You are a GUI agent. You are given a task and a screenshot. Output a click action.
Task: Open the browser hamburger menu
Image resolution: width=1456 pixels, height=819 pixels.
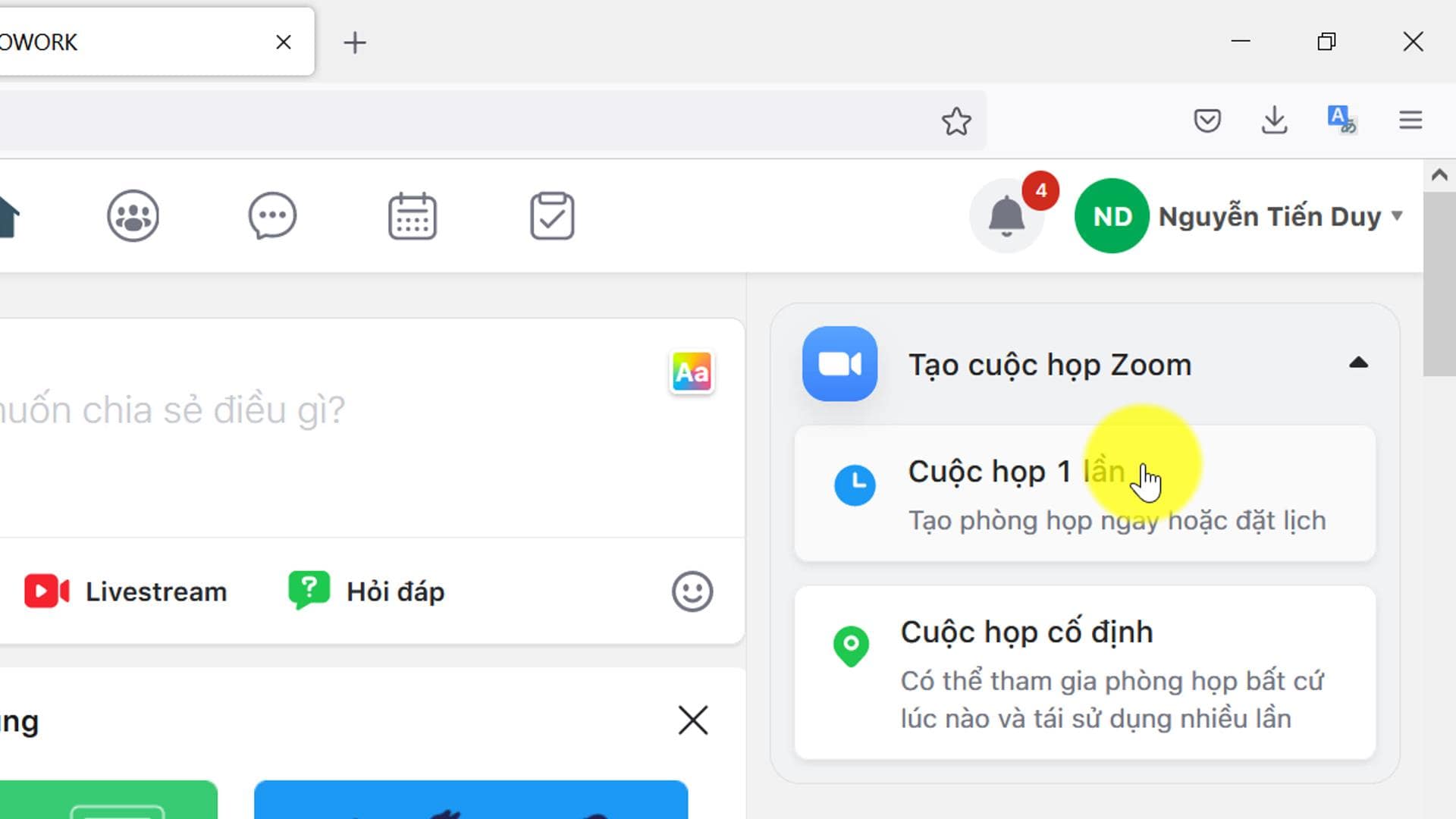[x=1410, y=121]
